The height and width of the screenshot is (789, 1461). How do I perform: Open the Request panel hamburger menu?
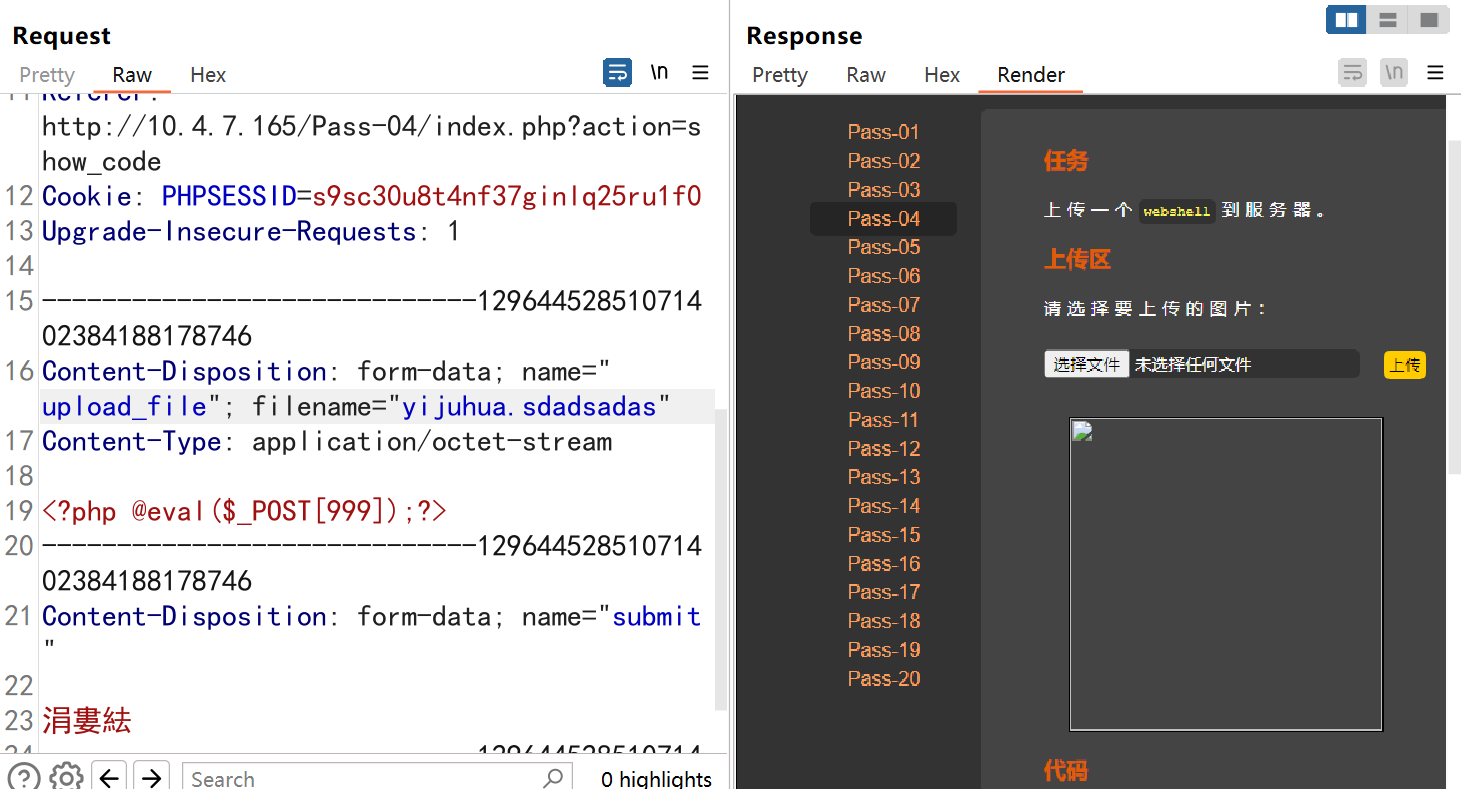pos(701,73)
